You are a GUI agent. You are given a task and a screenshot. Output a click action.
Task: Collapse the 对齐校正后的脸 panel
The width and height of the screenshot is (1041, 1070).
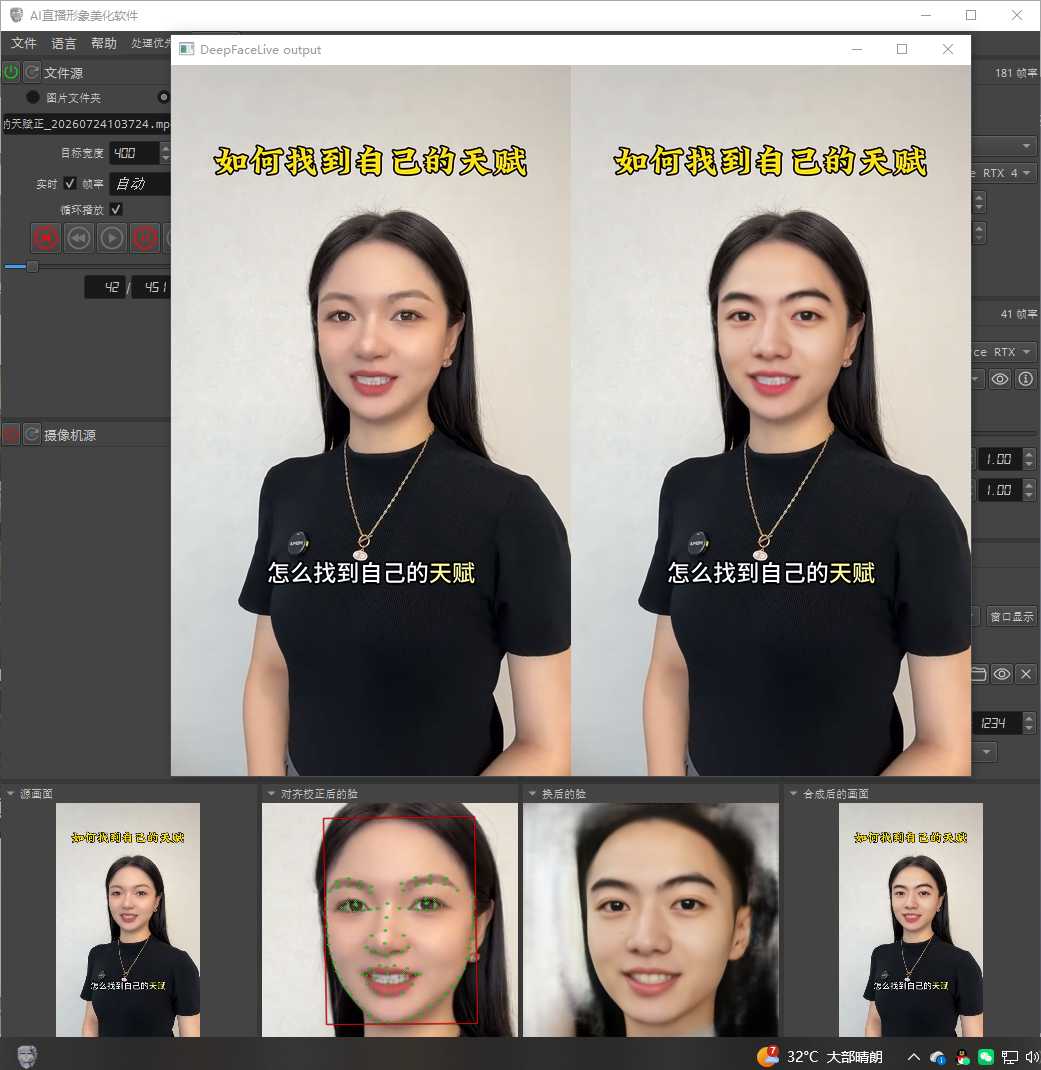[271, 794]
